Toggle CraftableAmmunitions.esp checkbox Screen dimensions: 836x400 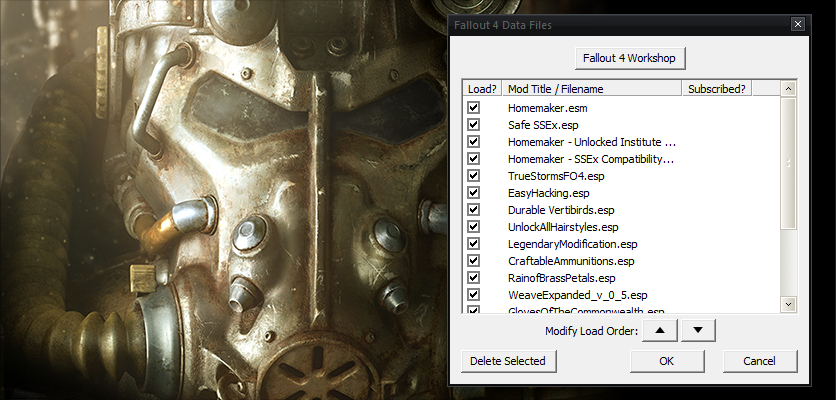pyautogui.click(x=473, y=261)
